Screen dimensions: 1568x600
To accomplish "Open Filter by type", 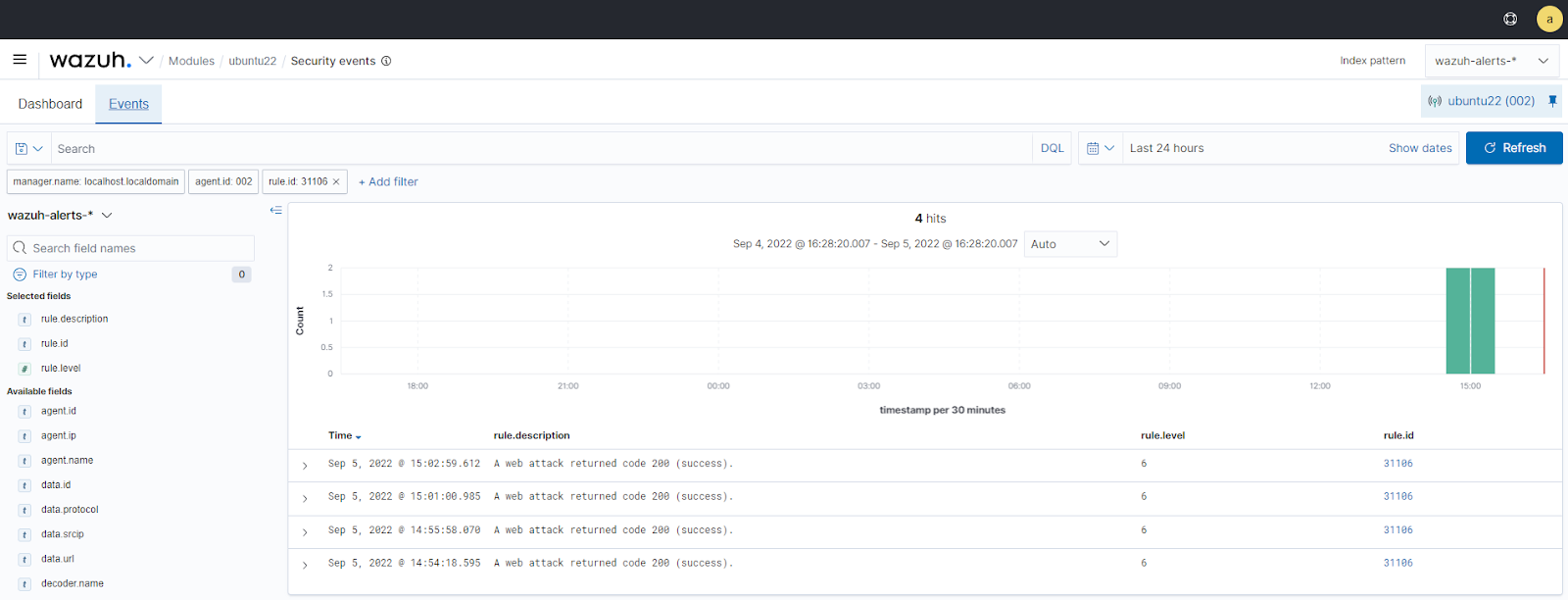I will (x=65, y=275).
